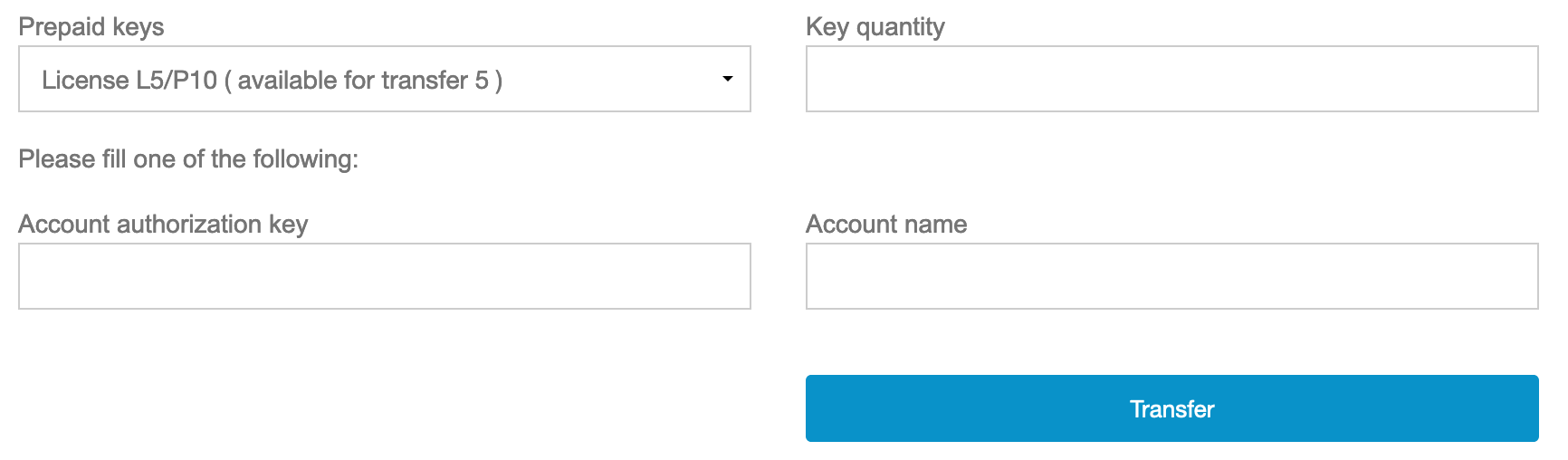Viewport: 1568px width, 460px height.
Task: Click the Account name text box
Action: coord(1171,276)
